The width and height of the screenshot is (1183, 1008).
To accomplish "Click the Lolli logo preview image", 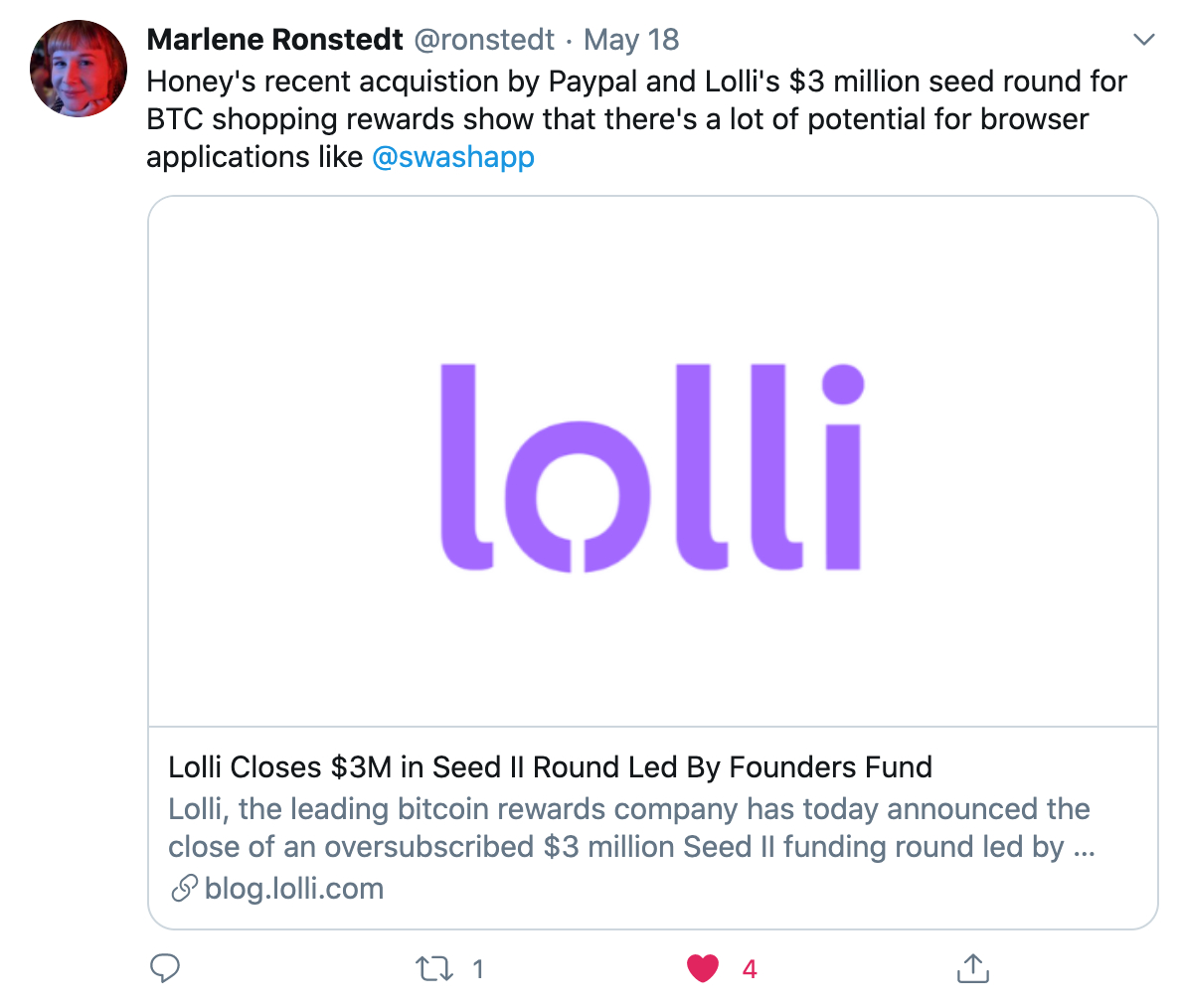I will coord(652,467).
